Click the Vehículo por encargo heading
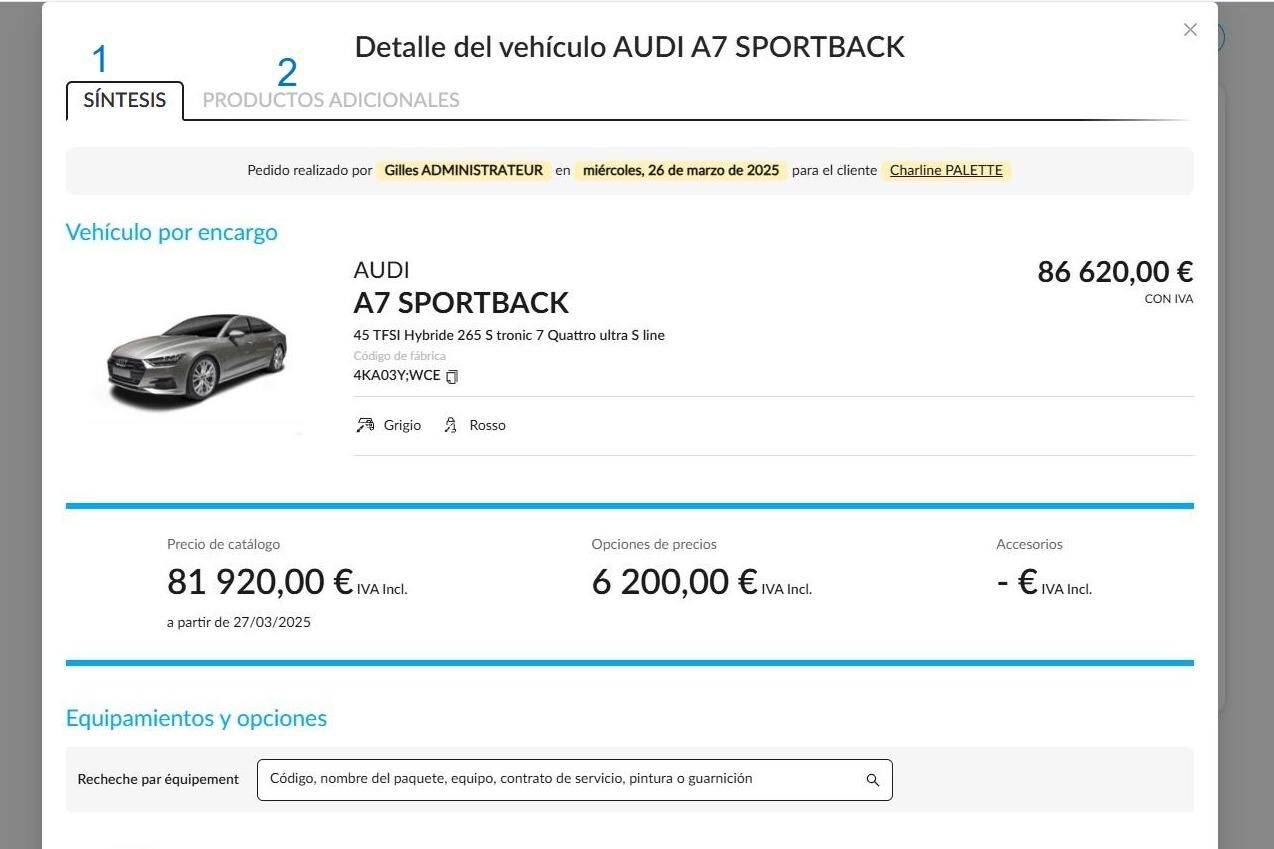This screenshot has width=1274, height=849. pyautogui.click(x=171, y=232)
